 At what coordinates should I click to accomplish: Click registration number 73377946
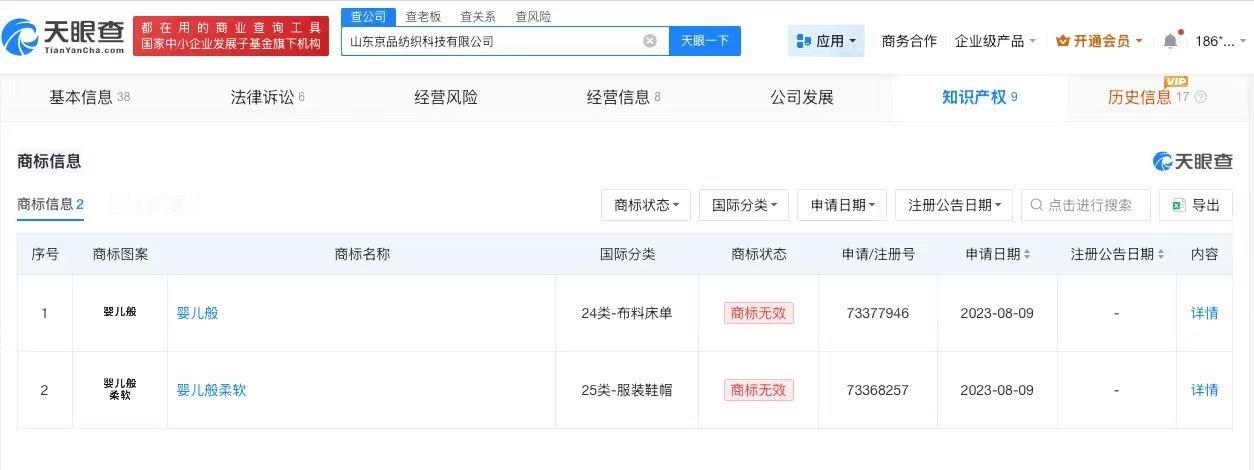click(878, 313)
